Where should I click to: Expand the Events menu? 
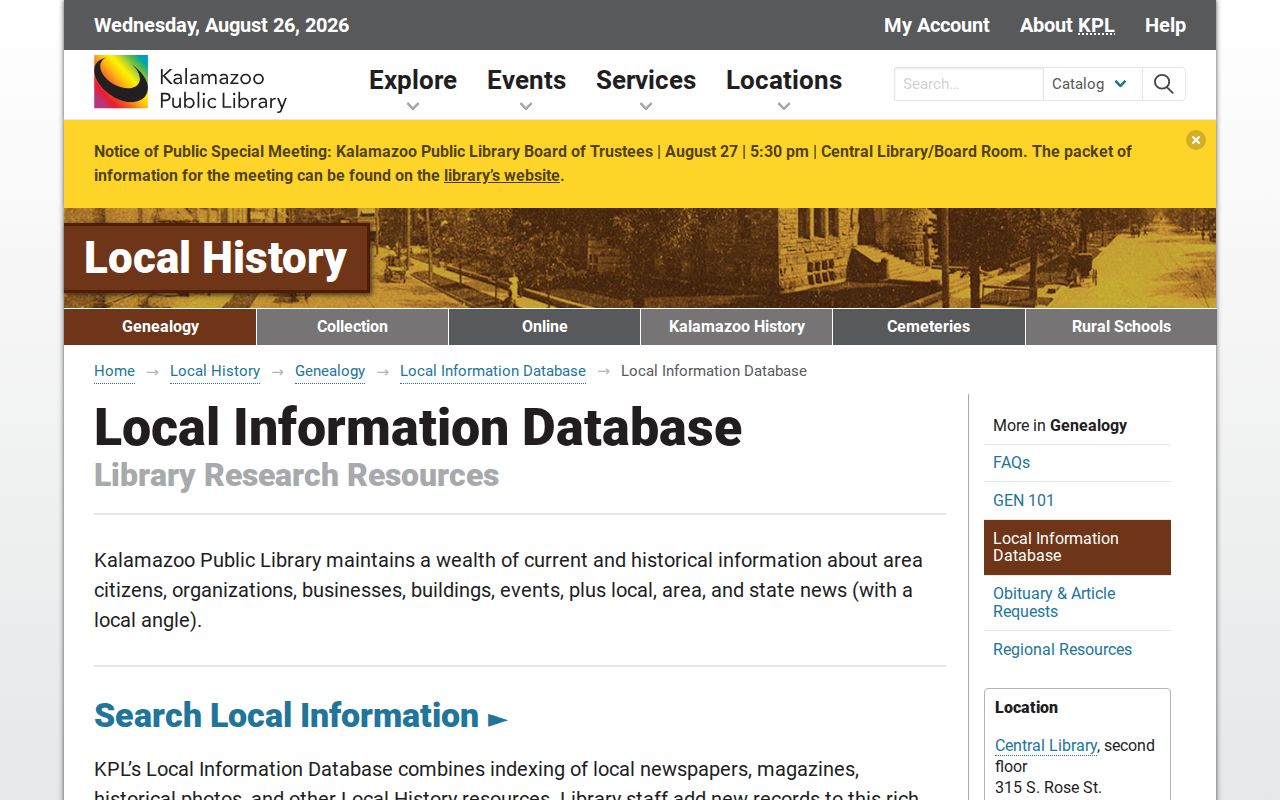[x=526, y=88]
